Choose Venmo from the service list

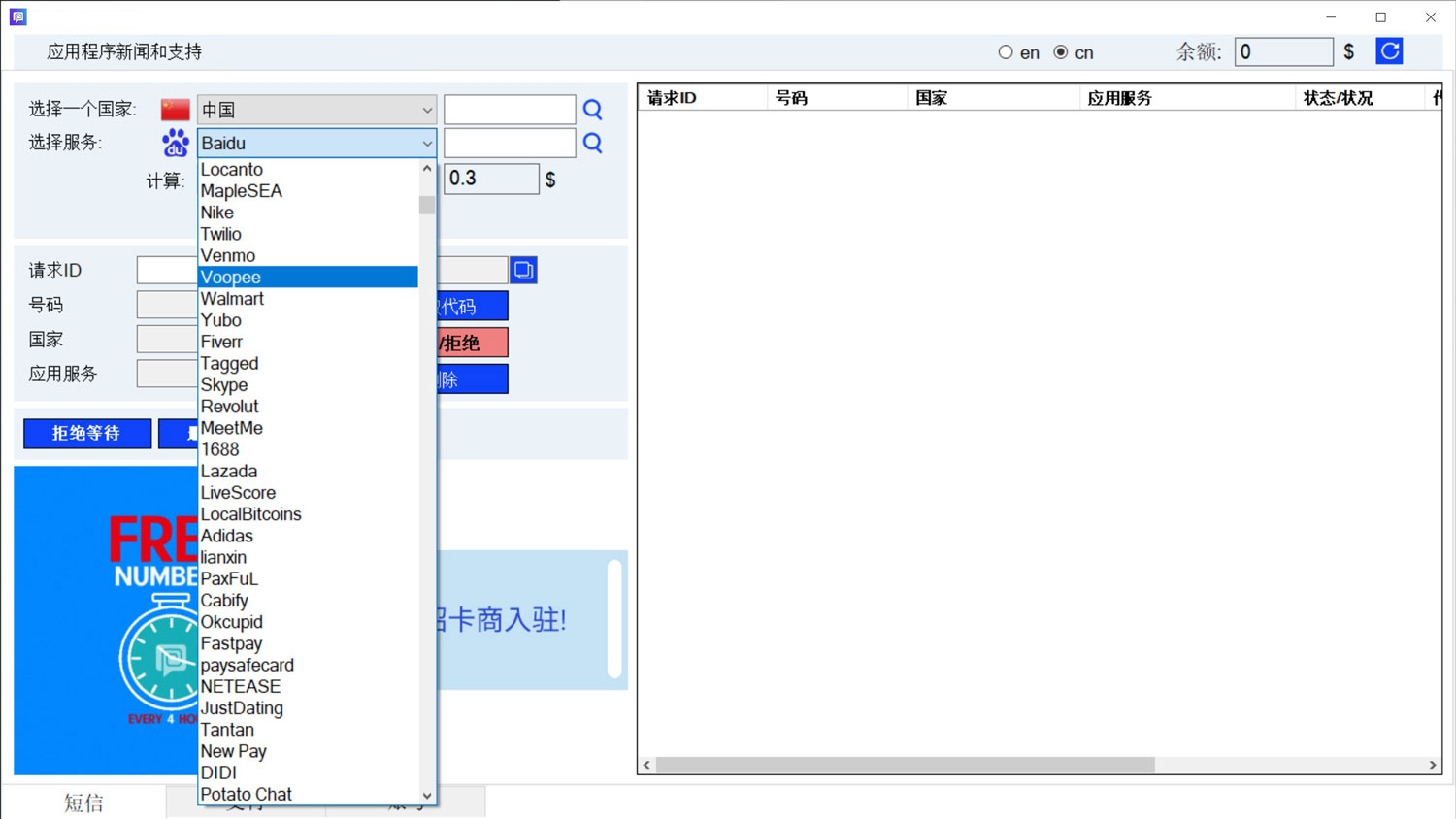[x=308, y=255]
